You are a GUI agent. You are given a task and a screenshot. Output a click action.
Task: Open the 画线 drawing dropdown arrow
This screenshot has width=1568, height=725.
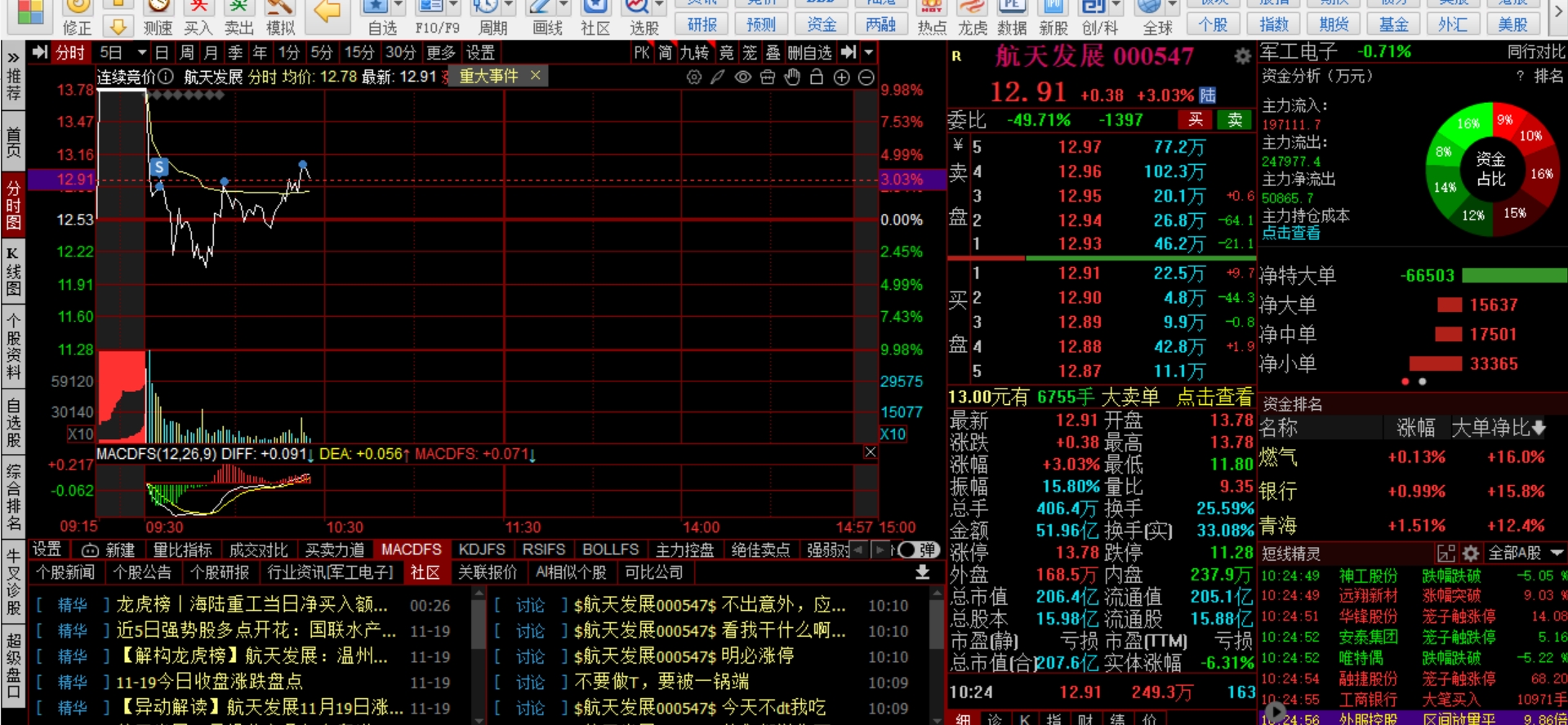563,7
